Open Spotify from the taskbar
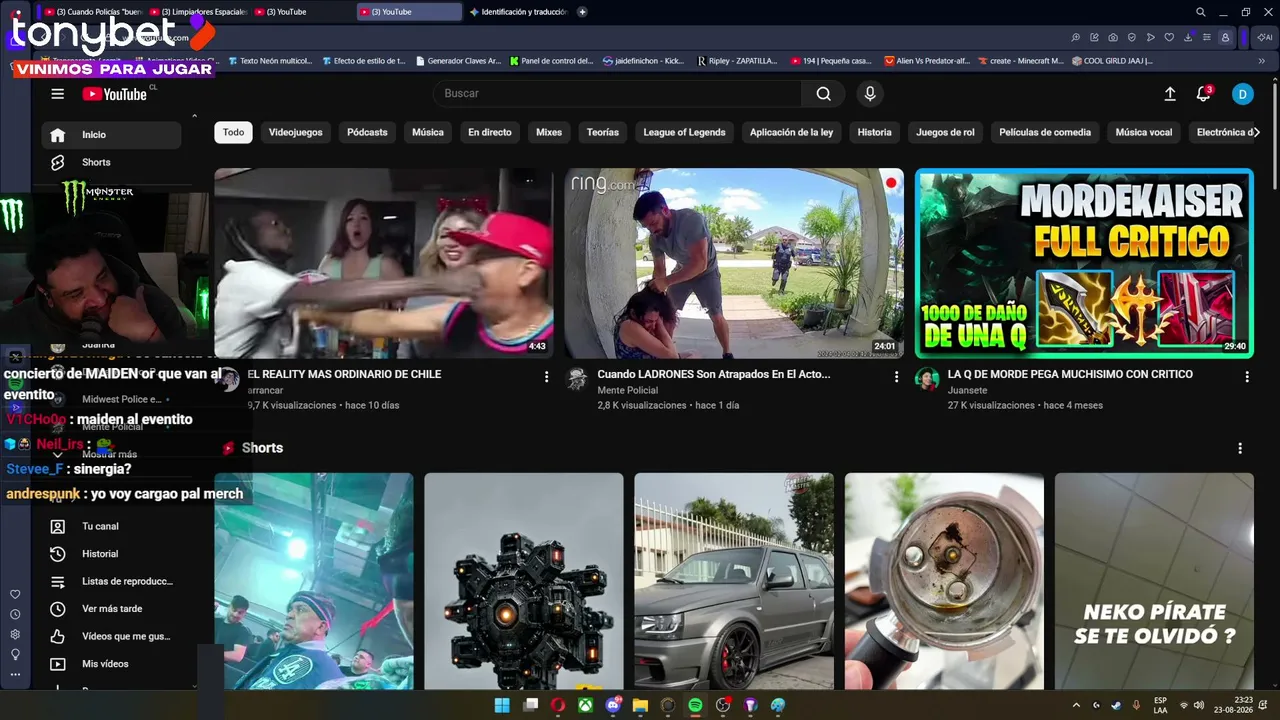Screen dimensions: 1280x720 click(695, 705)
